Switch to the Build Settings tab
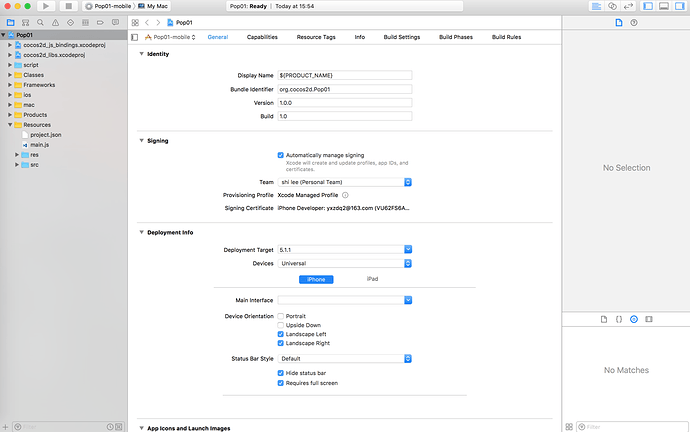 [x=402, y=37]
